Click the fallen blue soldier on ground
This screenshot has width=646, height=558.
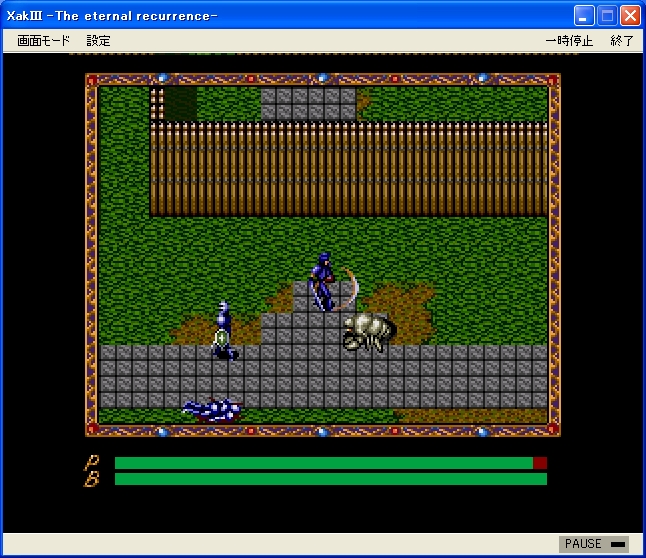[212, 411]
